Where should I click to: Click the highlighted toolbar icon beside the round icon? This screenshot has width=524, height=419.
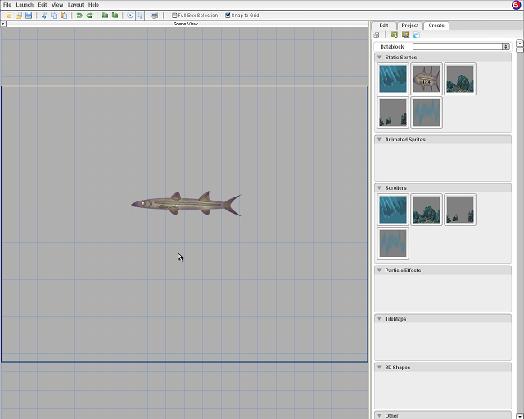tap(140, 16)
